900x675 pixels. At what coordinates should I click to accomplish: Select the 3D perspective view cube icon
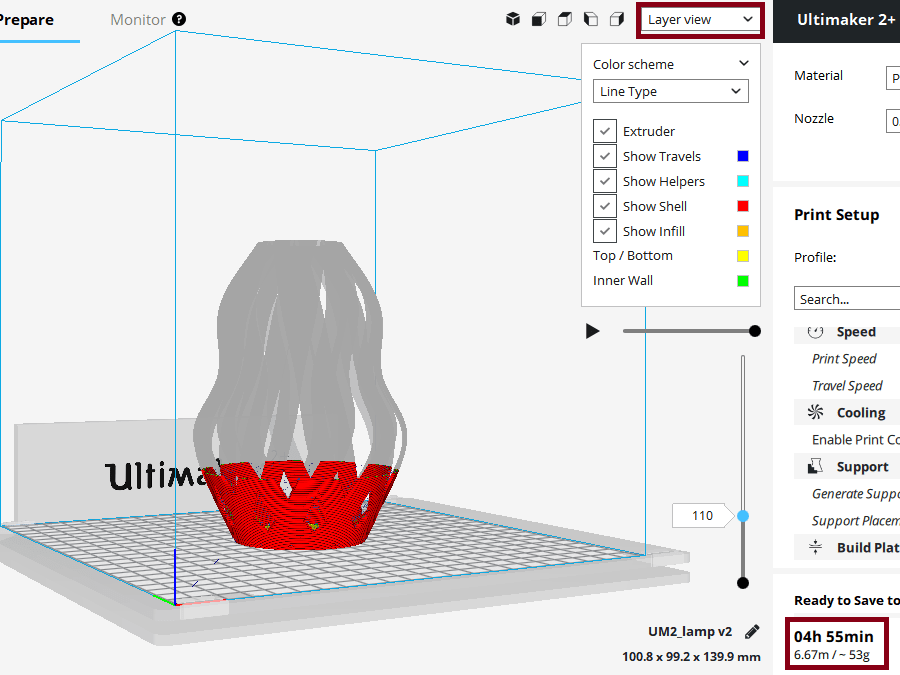(513, 20)
